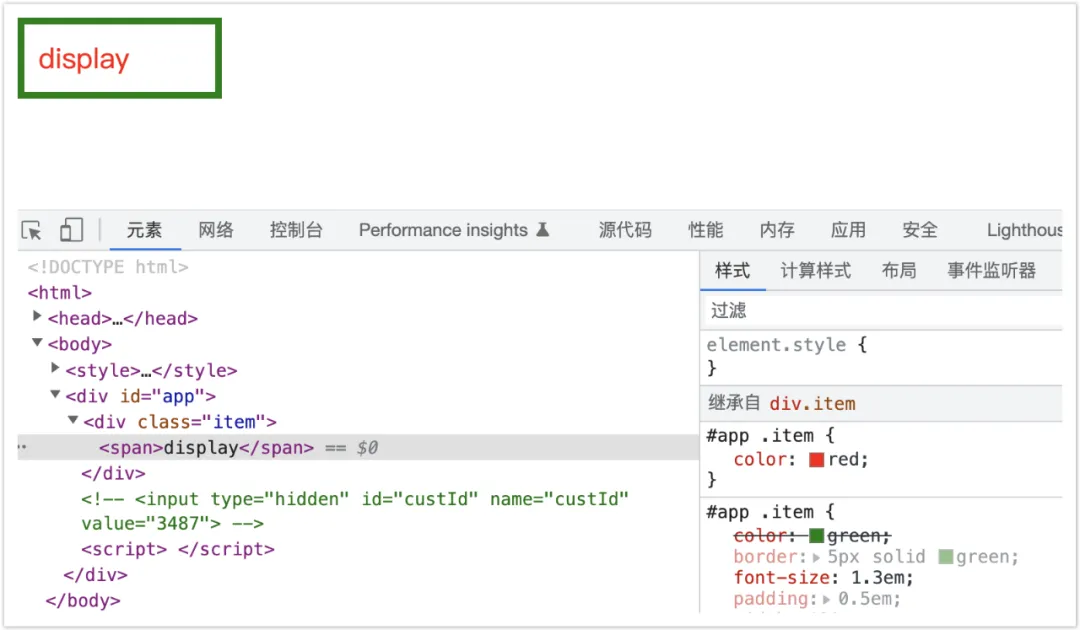Click the flask icon beside Performance insights
The width and height of the screenshot is (1080, 630).
(x=543, y=229)
